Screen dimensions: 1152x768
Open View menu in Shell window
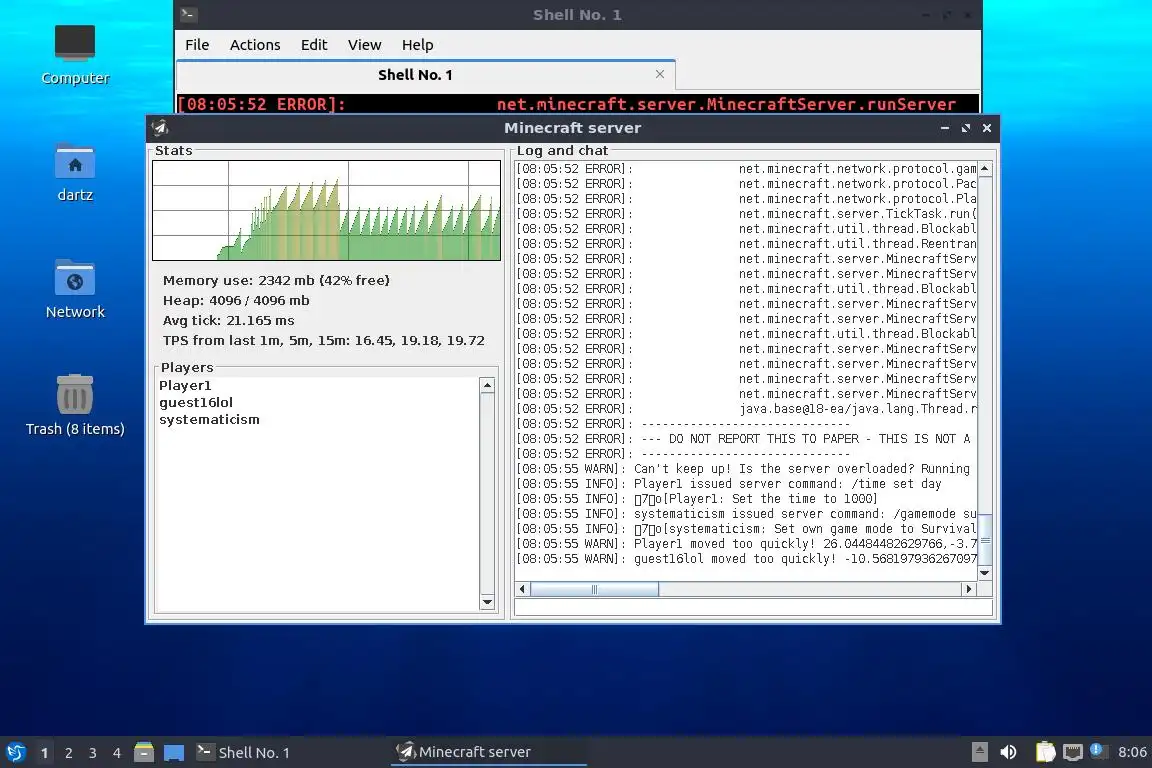tap(364, 45)
